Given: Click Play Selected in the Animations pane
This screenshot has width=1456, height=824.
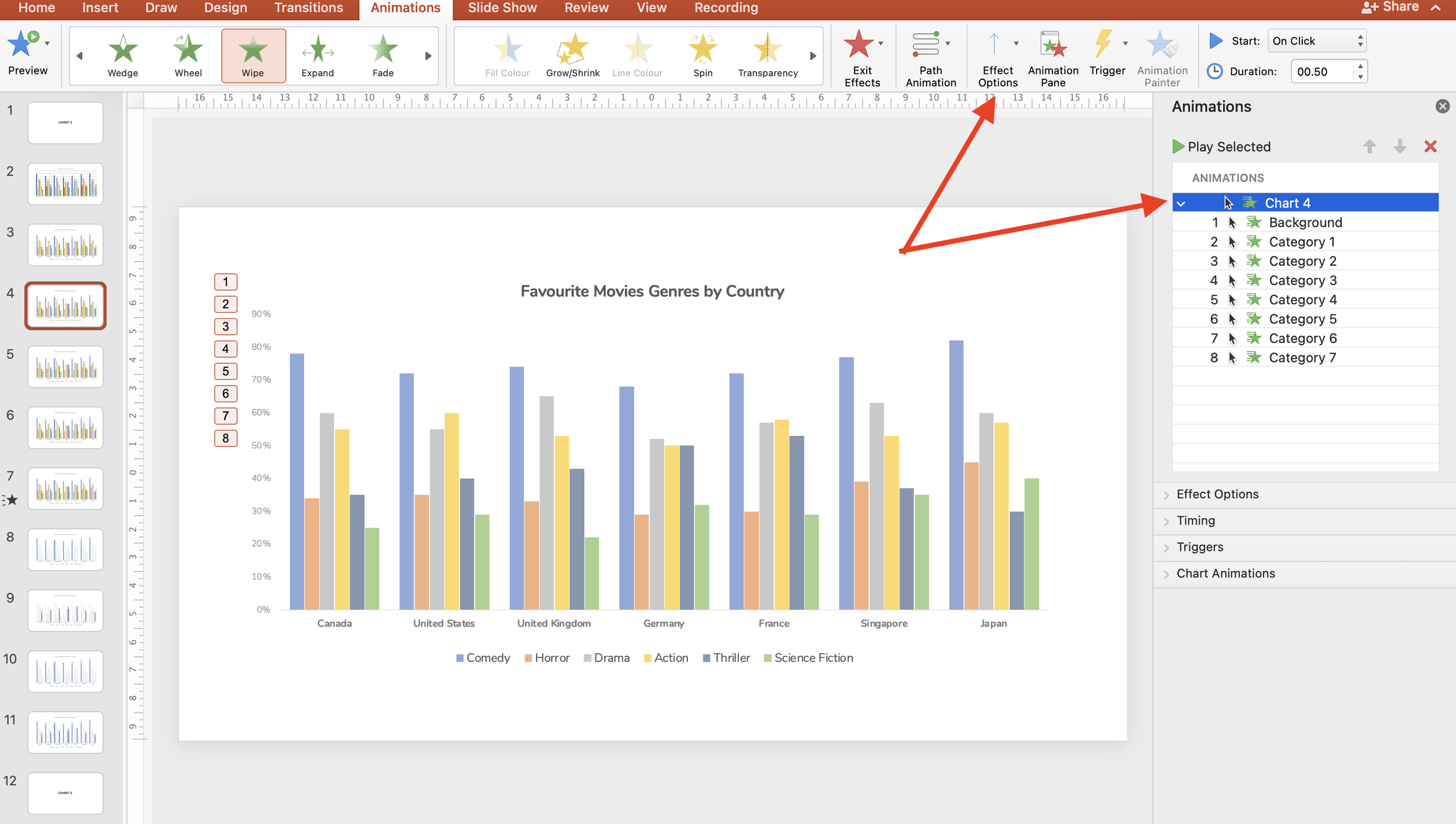Looking at the screenshot, I should (1221, 146).
